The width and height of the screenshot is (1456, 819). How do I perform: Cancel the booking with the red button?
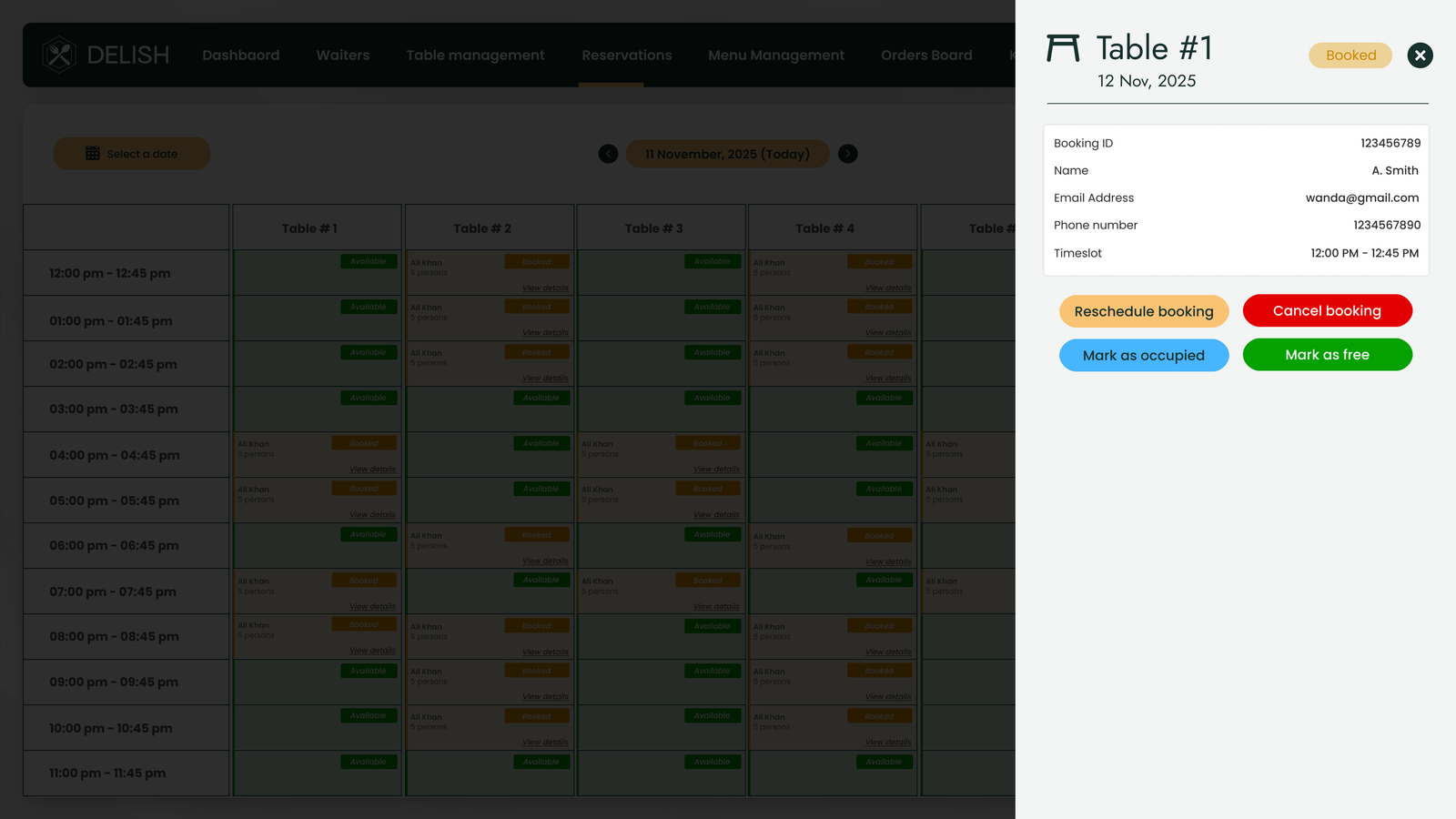pyautogui.click(x=1327, y=310)
